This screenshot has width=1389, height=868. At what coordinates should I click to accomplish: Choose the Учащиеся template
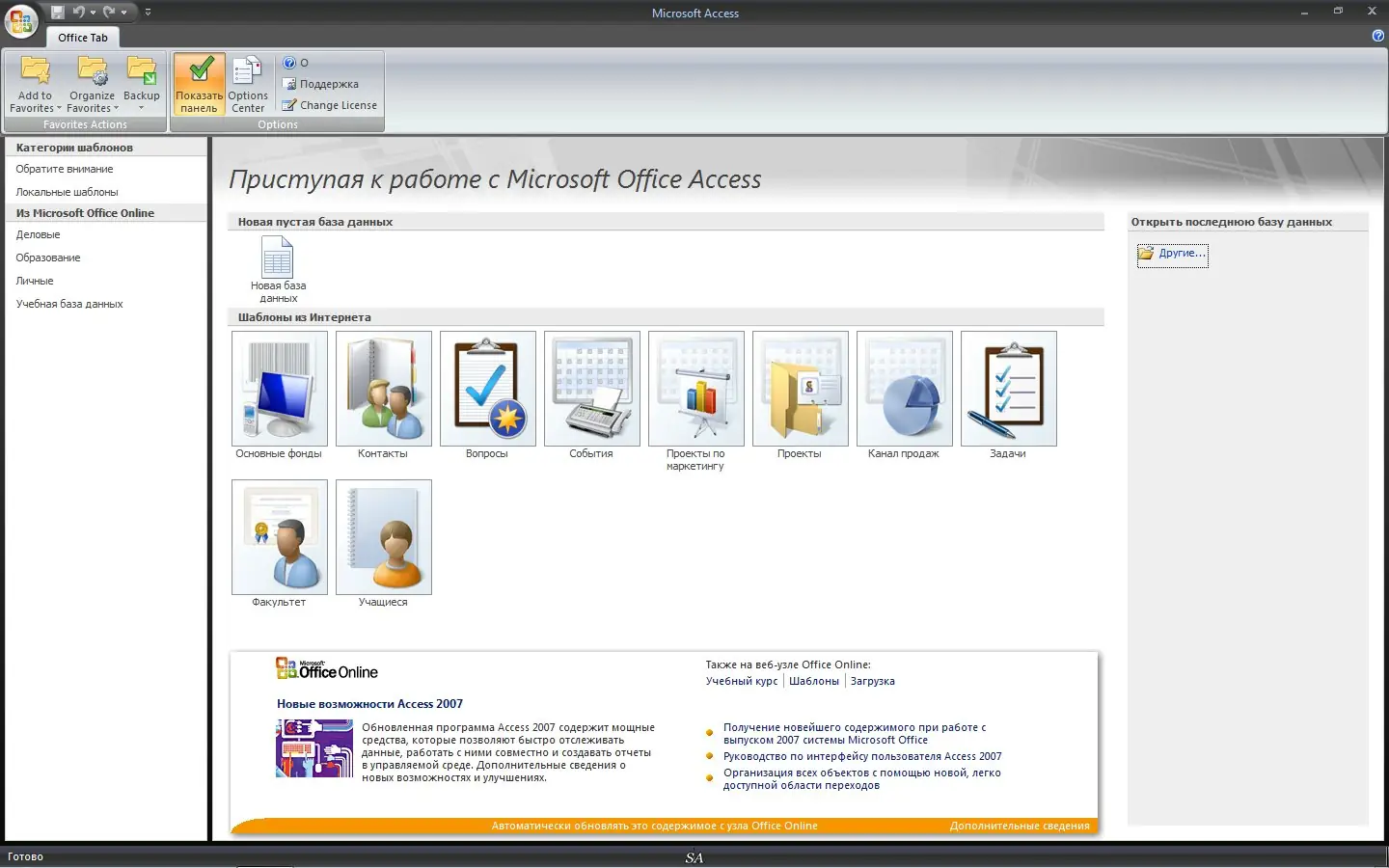click(383, 544)
